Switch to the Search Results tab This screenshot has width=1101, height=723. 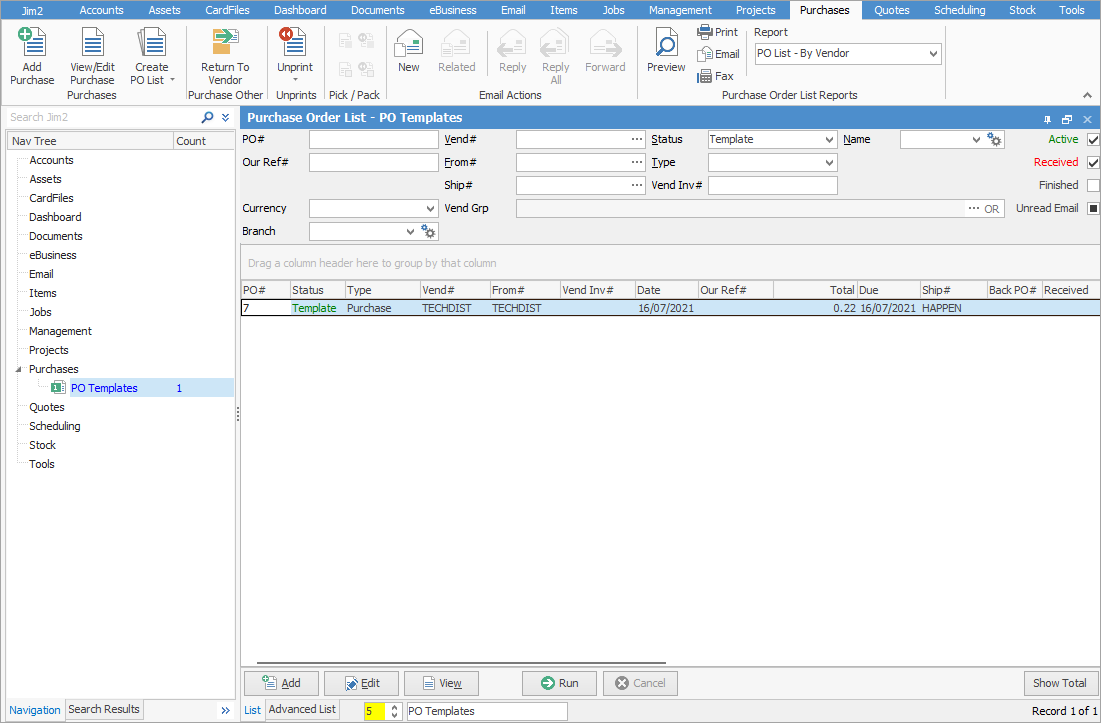click(104, 709)
